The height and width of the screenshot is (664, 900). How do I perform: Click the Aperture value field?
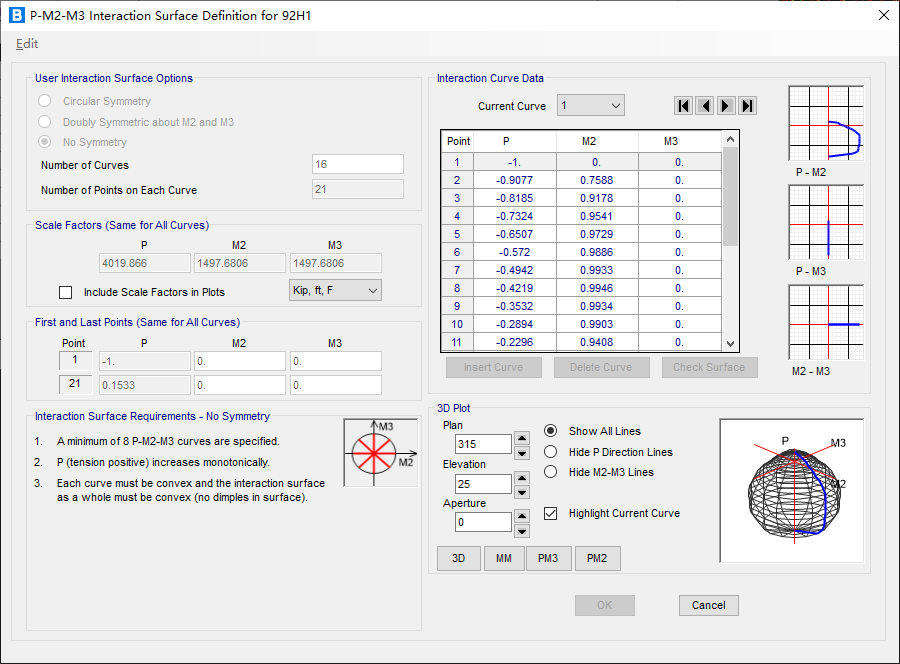pos(483,522)
